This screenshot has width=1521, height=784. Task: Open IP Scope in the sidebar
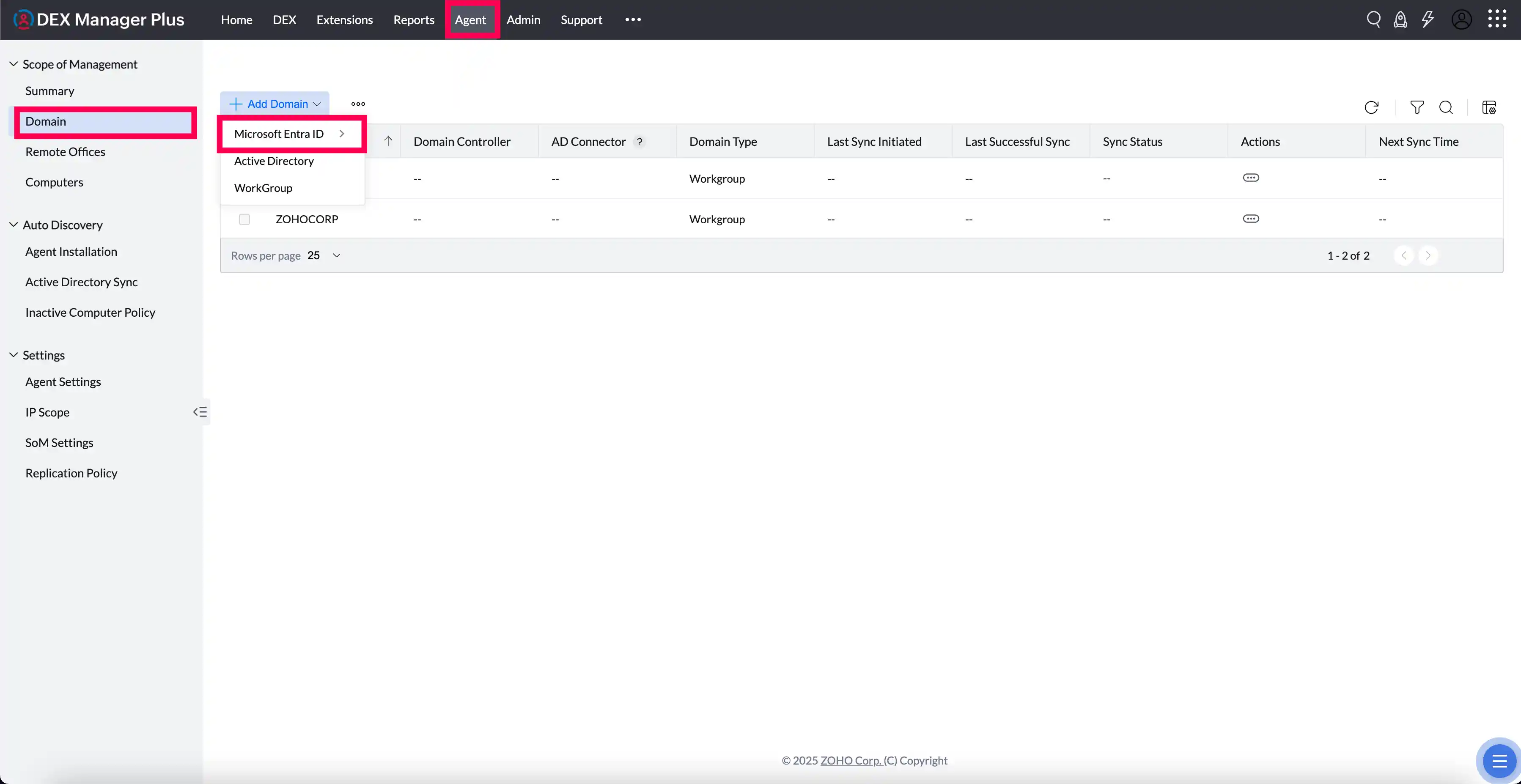click(x=47, y=412)
